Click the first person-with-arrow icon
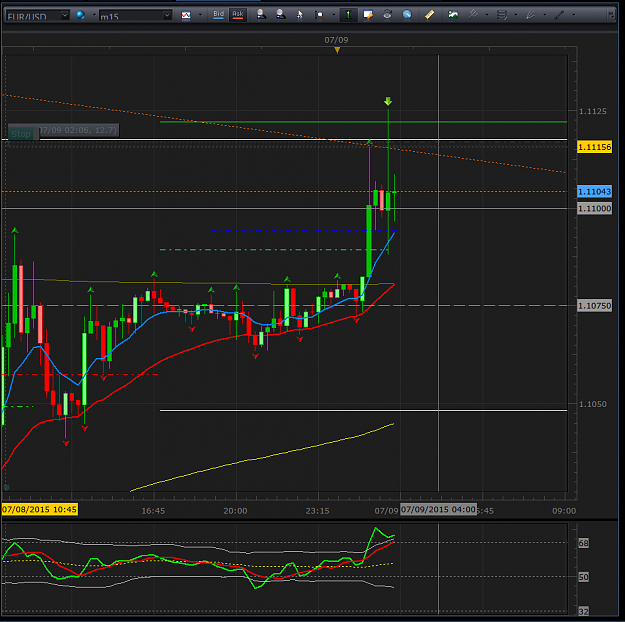The height and width of the screenshot is (622, 625). [x=261, y=15]
